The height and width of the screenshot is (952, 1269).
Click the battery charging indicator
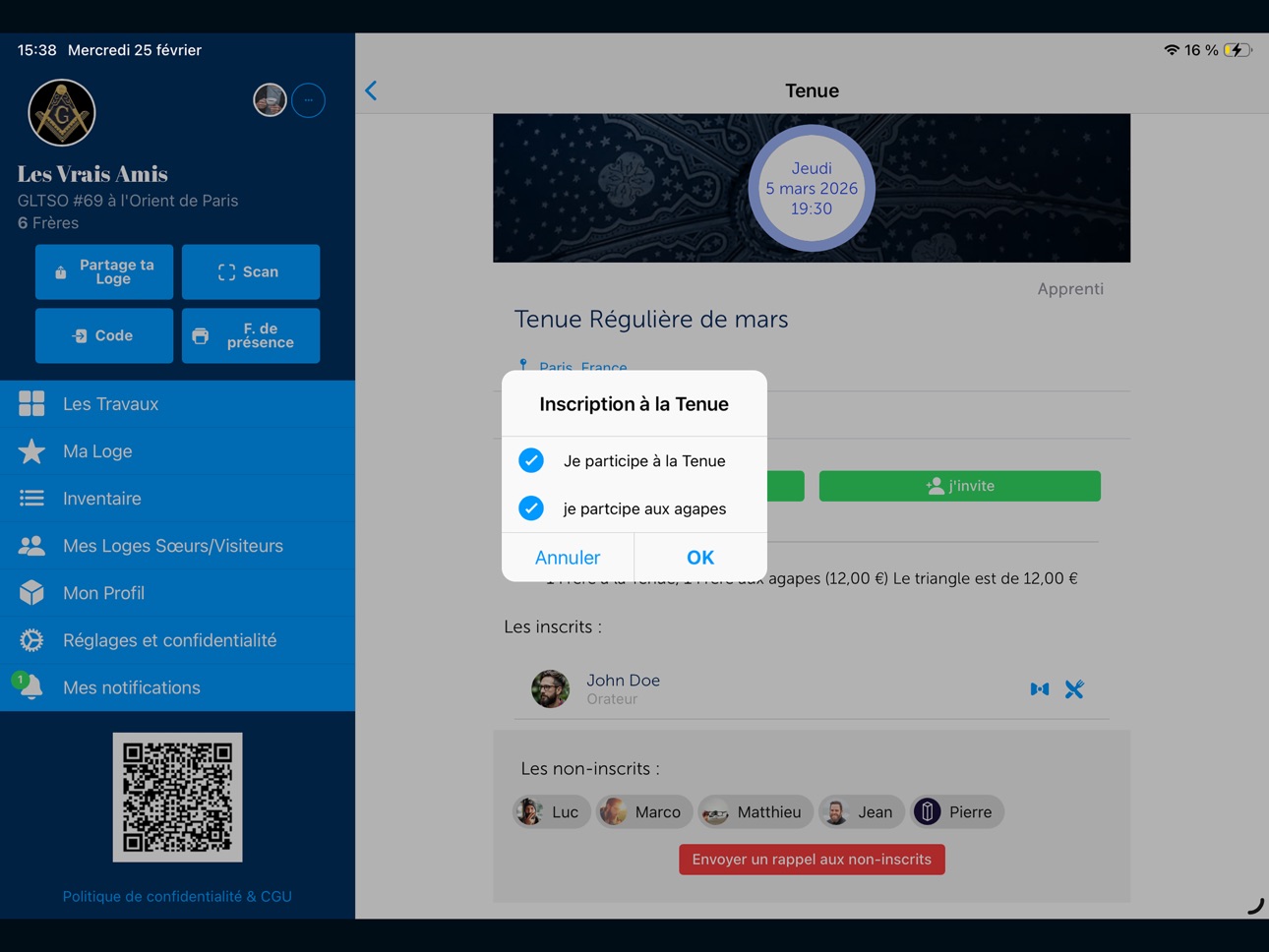click(x=1238, y=50)
